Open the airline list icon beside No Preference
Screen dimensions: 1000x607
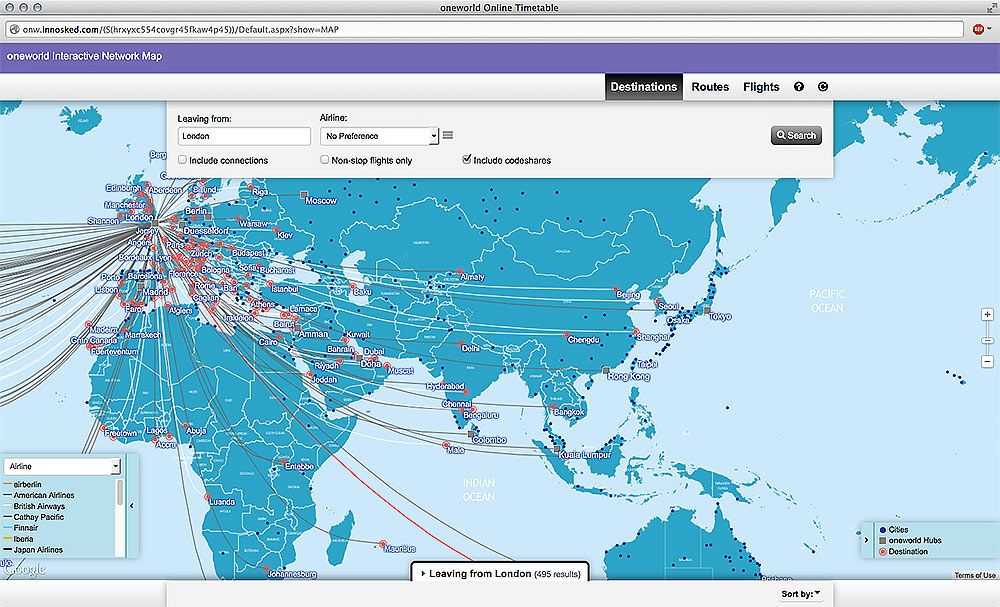coord(448,135)
